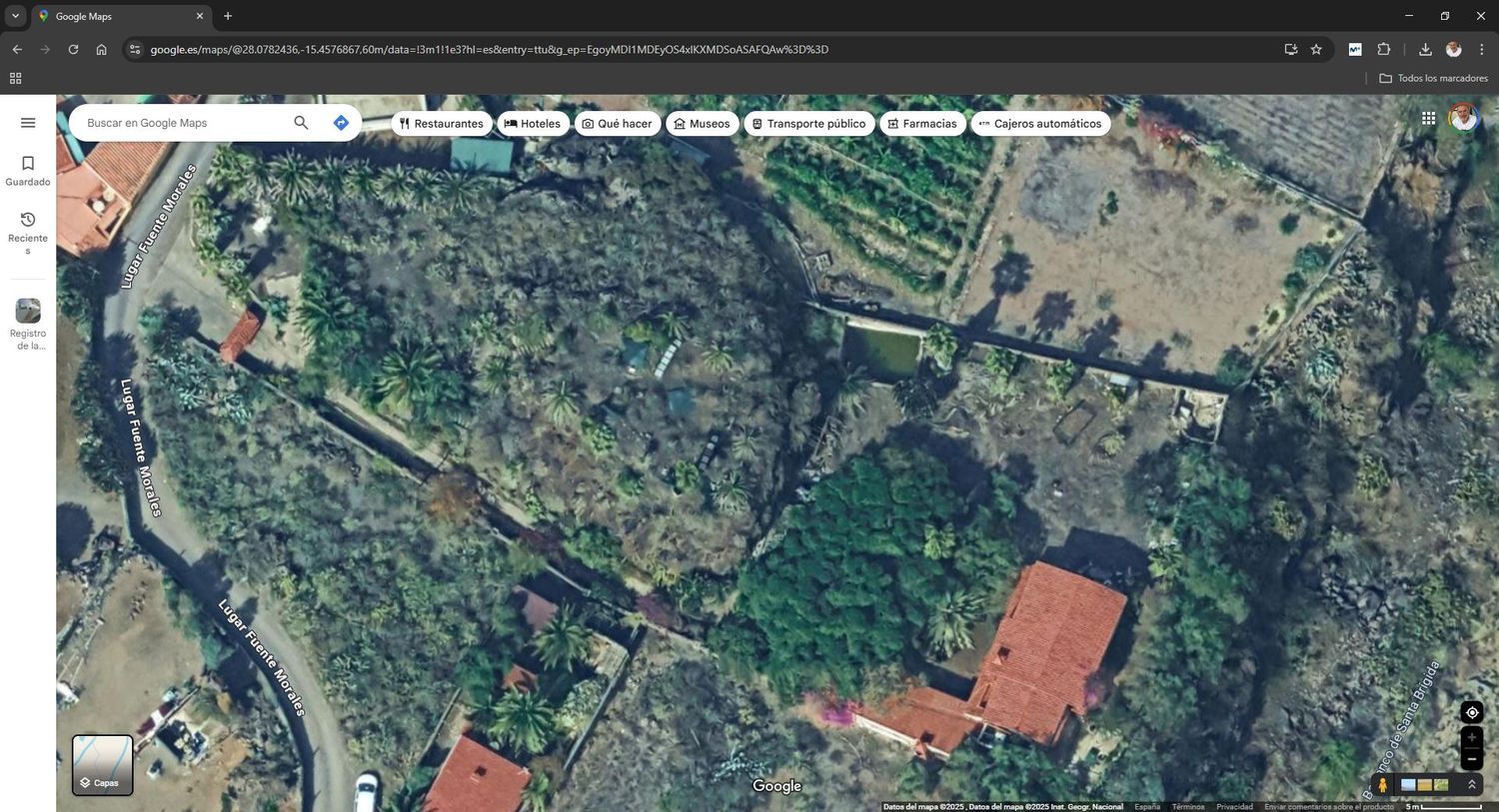Expand the imagery strip chevron
1499x812 pixels.
[1471, 785]
